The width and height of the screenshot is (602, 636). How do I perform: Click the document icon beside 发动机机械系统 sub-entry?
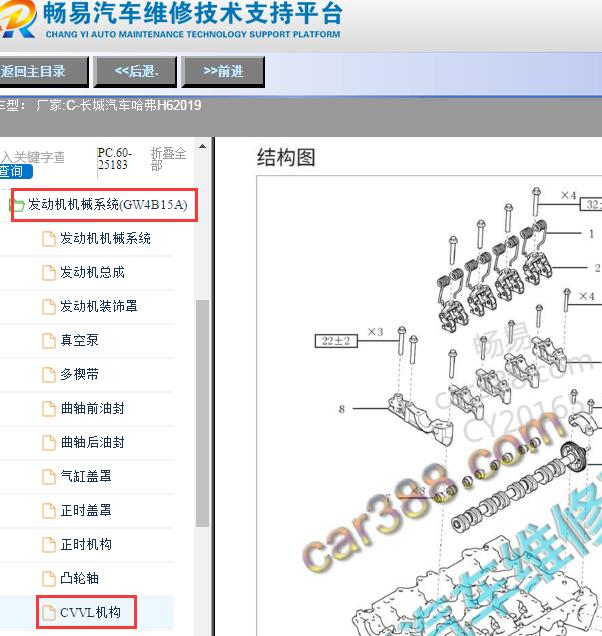pyautogui.click(x=49, y=239)
